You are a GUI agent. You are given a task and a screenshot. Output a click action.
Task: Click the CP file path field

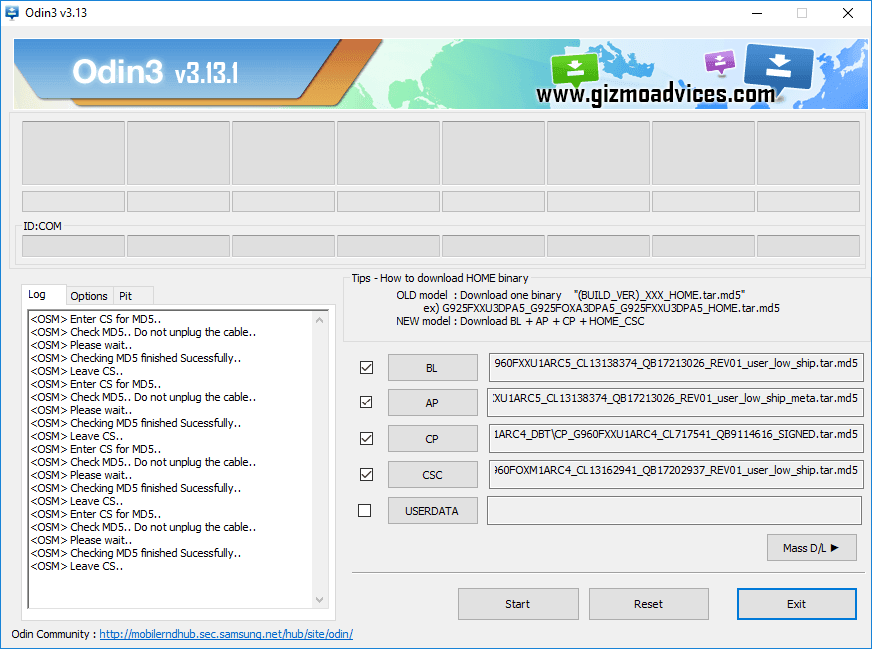[676, 438]
